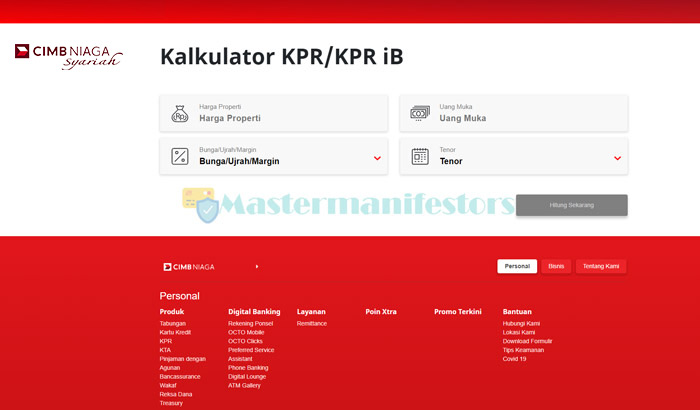Click the calendar icon beside Tenor
The height and width of the screenshot is (410, 700).
(420, 156)
